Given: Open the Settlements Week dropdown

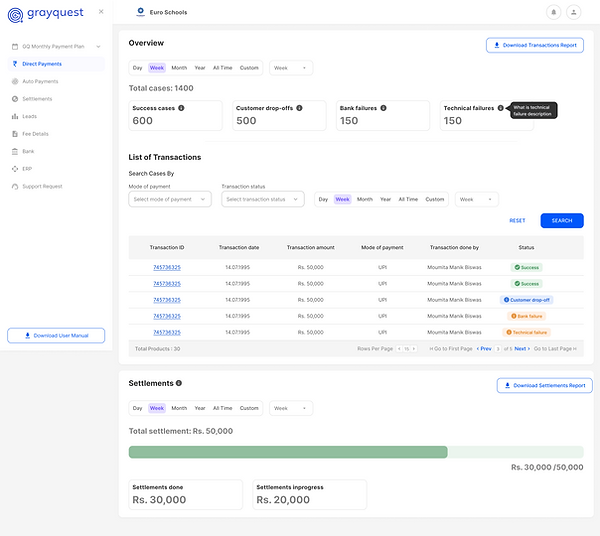Looking at the screenshot, I should click(291, 408).
